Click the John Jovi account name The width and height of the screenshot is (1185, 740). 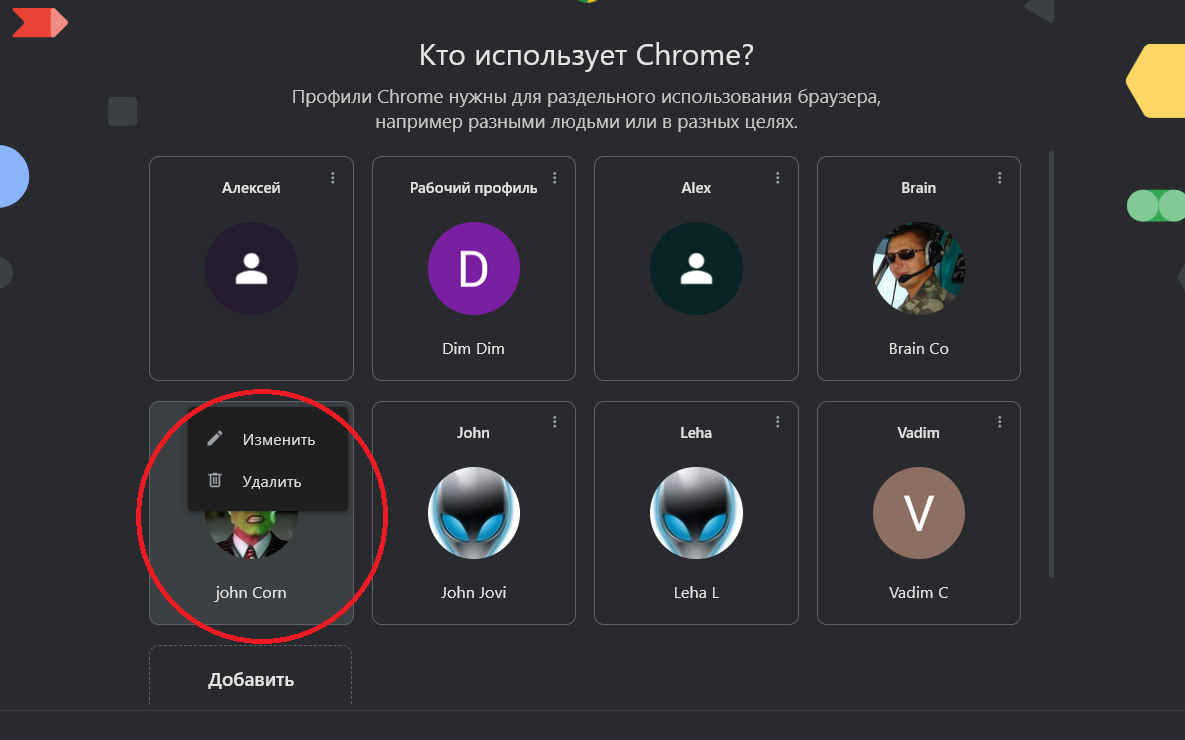(x=474, y=593)
